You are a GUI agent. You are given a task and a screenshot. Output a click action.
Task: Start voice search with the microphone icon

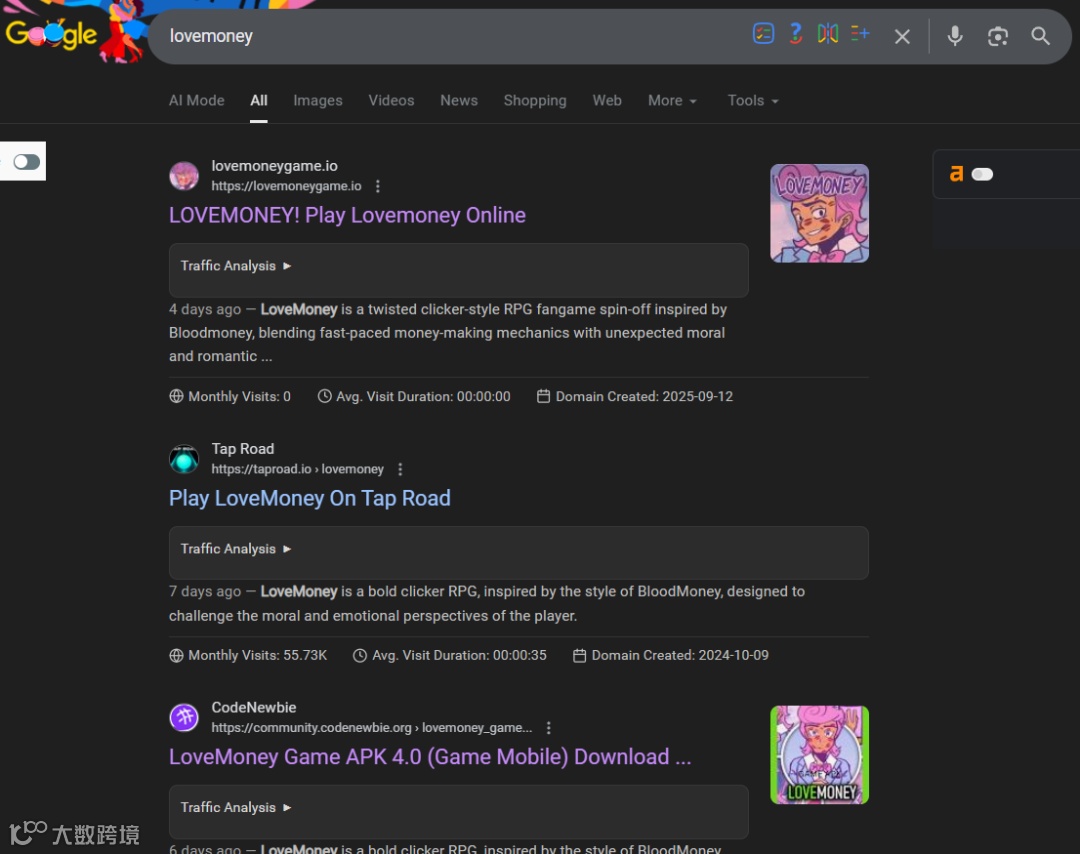click(x=955, y=36)
